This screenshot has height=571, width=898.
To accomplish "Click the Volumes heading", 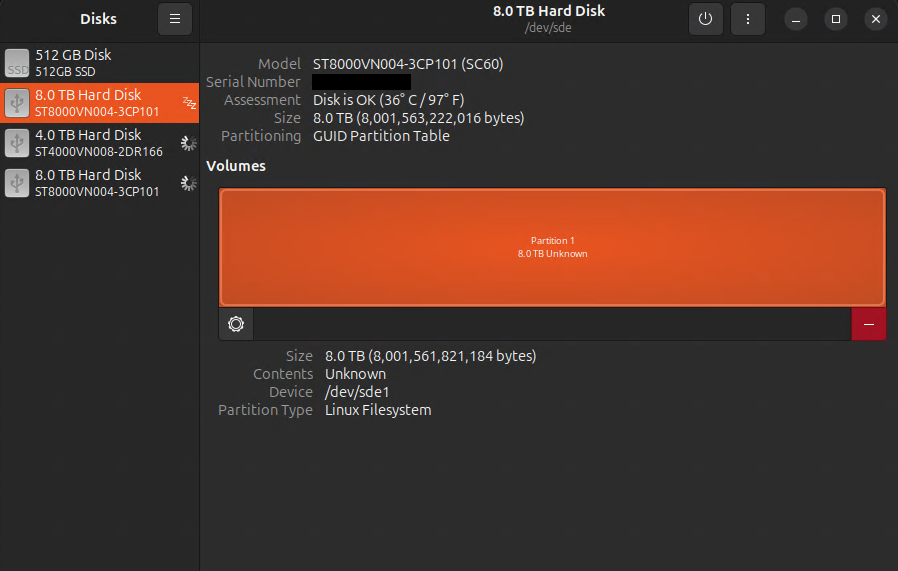I will click(236, 166).
